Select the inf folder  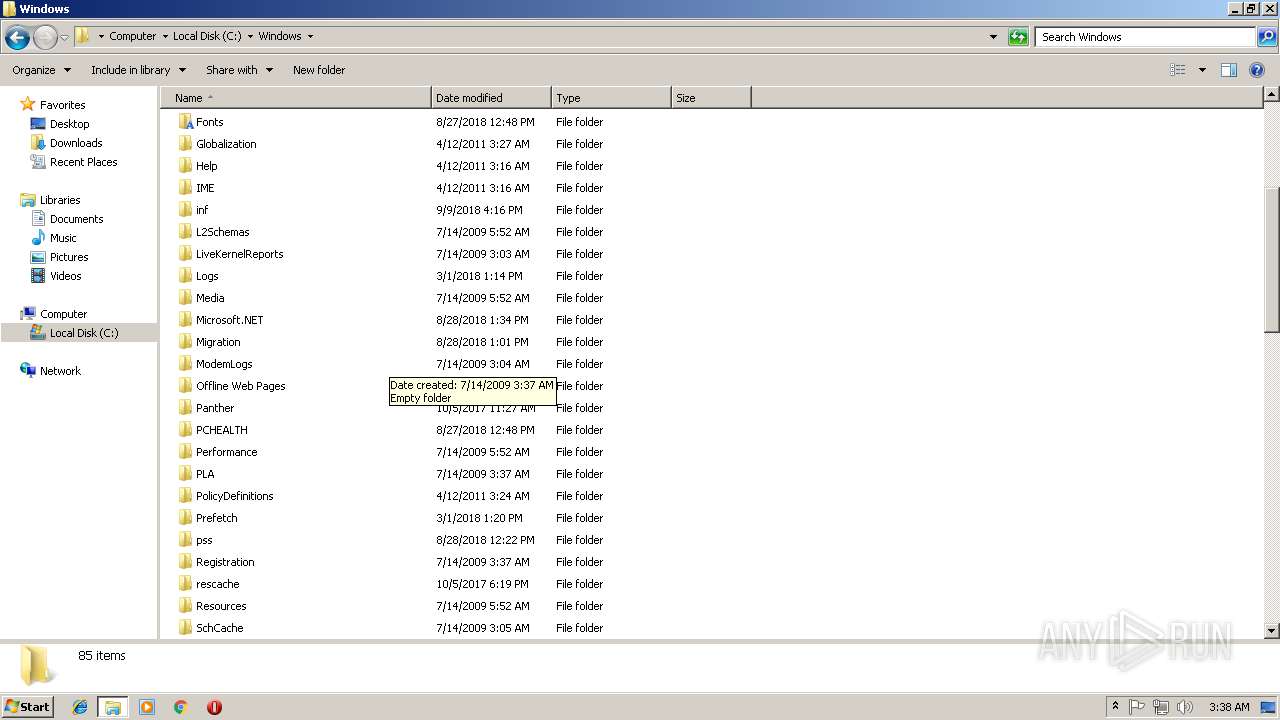[202, 210]
